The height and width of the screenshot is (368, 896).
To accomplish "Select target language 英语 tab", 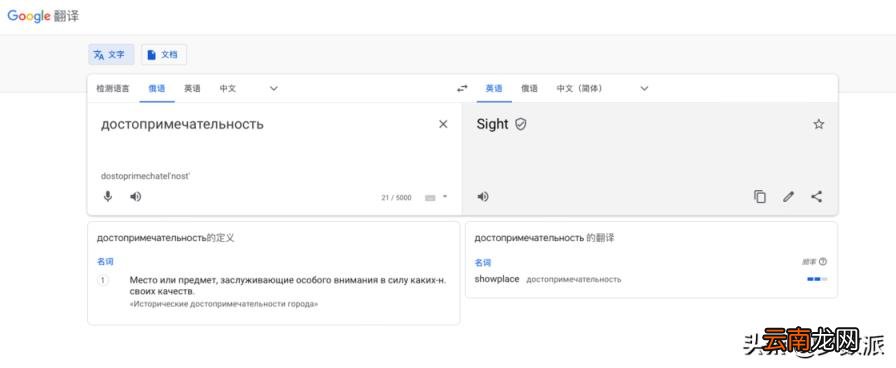I will point(494,89).
